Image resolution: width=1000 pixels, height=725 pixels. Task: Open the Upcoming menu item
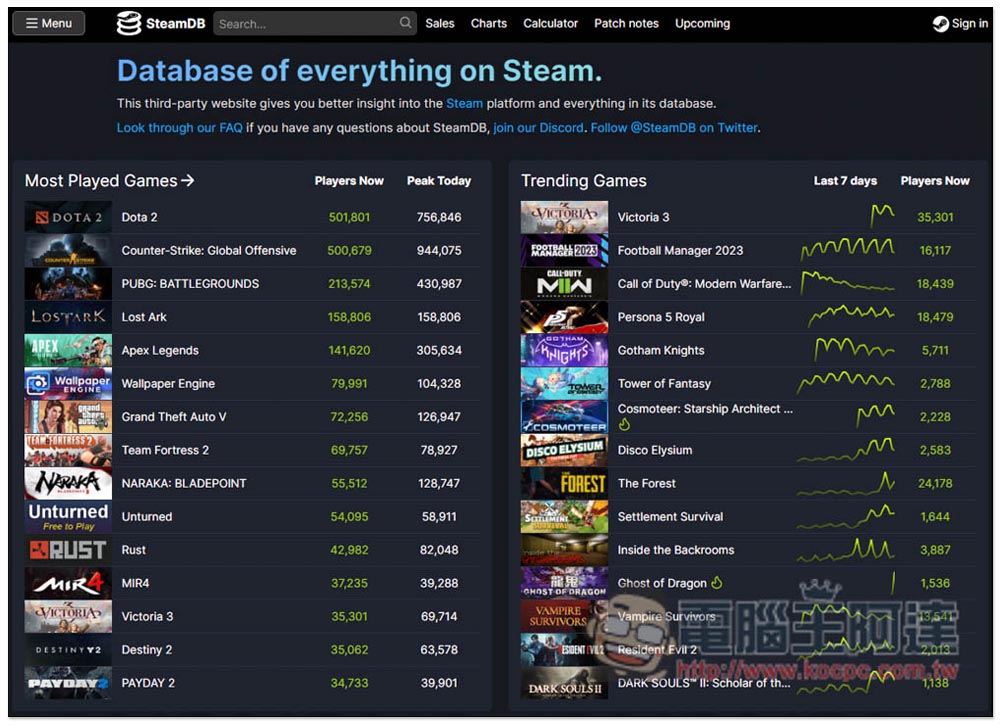pyautogui.click(x=703, y=24)
